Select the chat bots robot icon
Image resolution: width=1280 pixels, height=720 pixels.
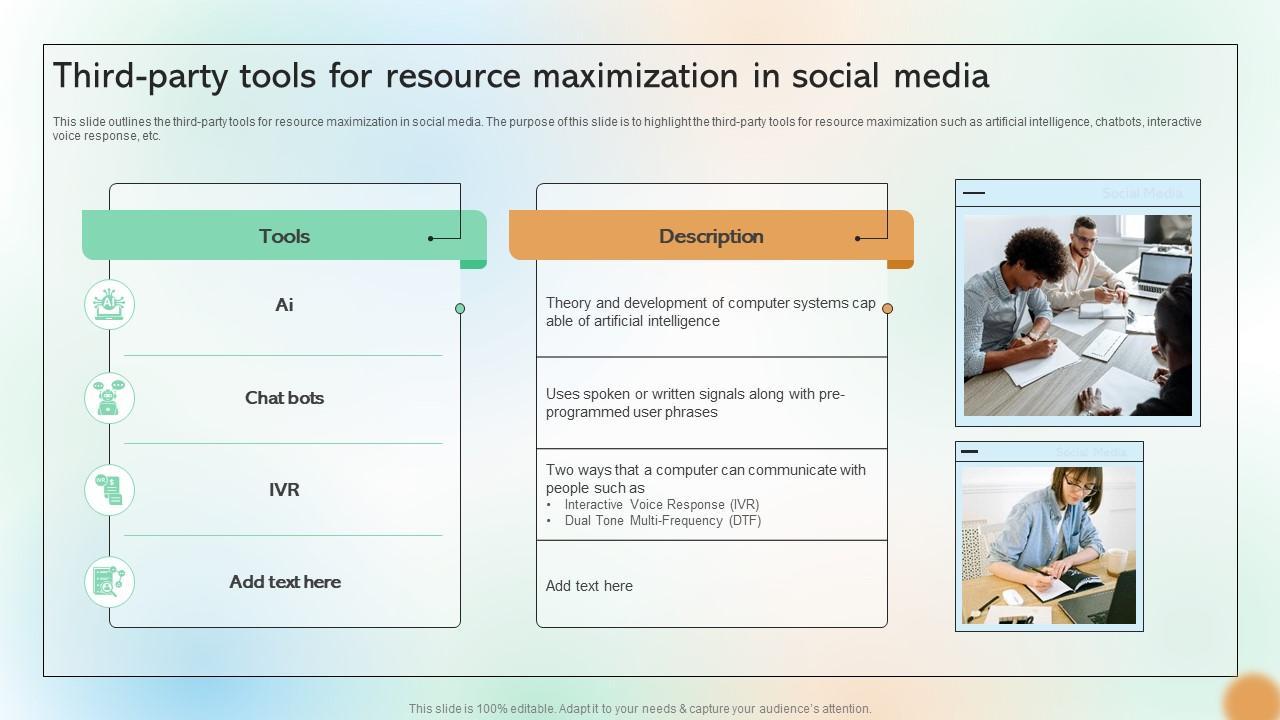pos(109,398)
